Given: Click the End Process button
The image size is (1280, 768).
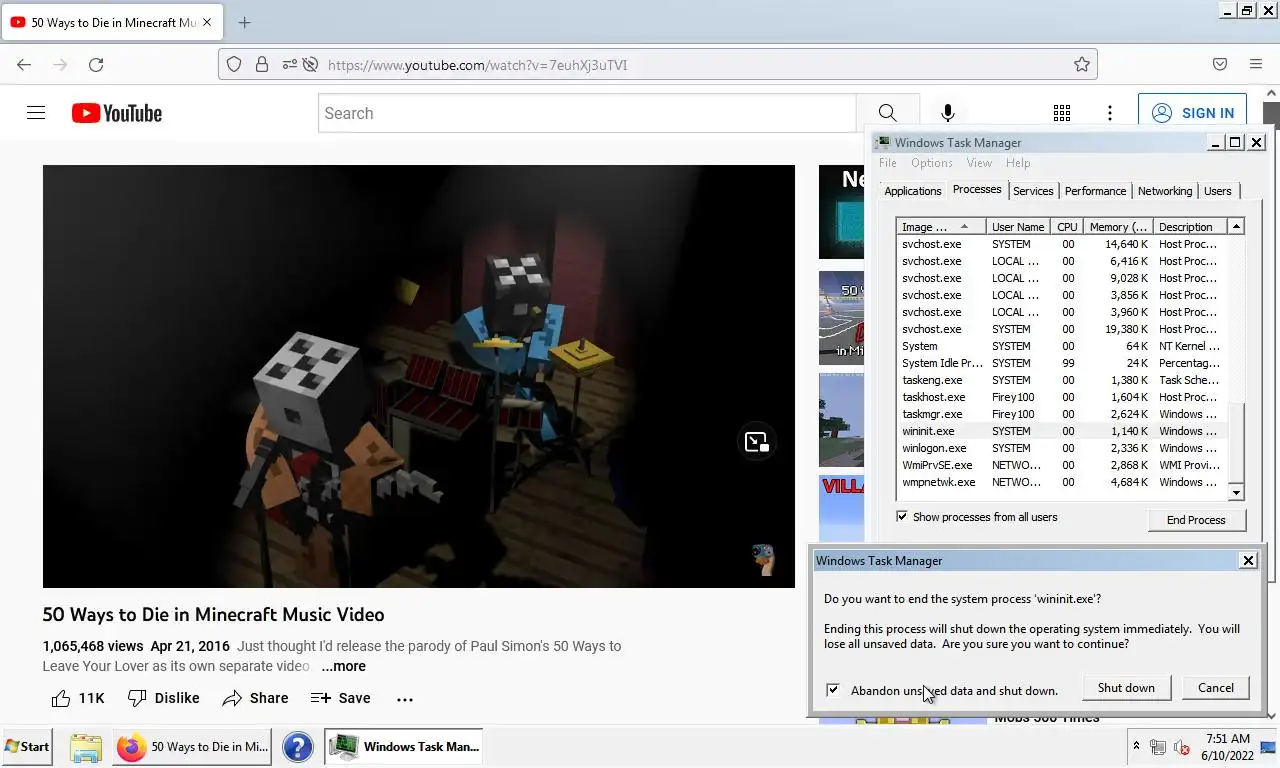Looking at the screenshot, I should pos(1196,520).
